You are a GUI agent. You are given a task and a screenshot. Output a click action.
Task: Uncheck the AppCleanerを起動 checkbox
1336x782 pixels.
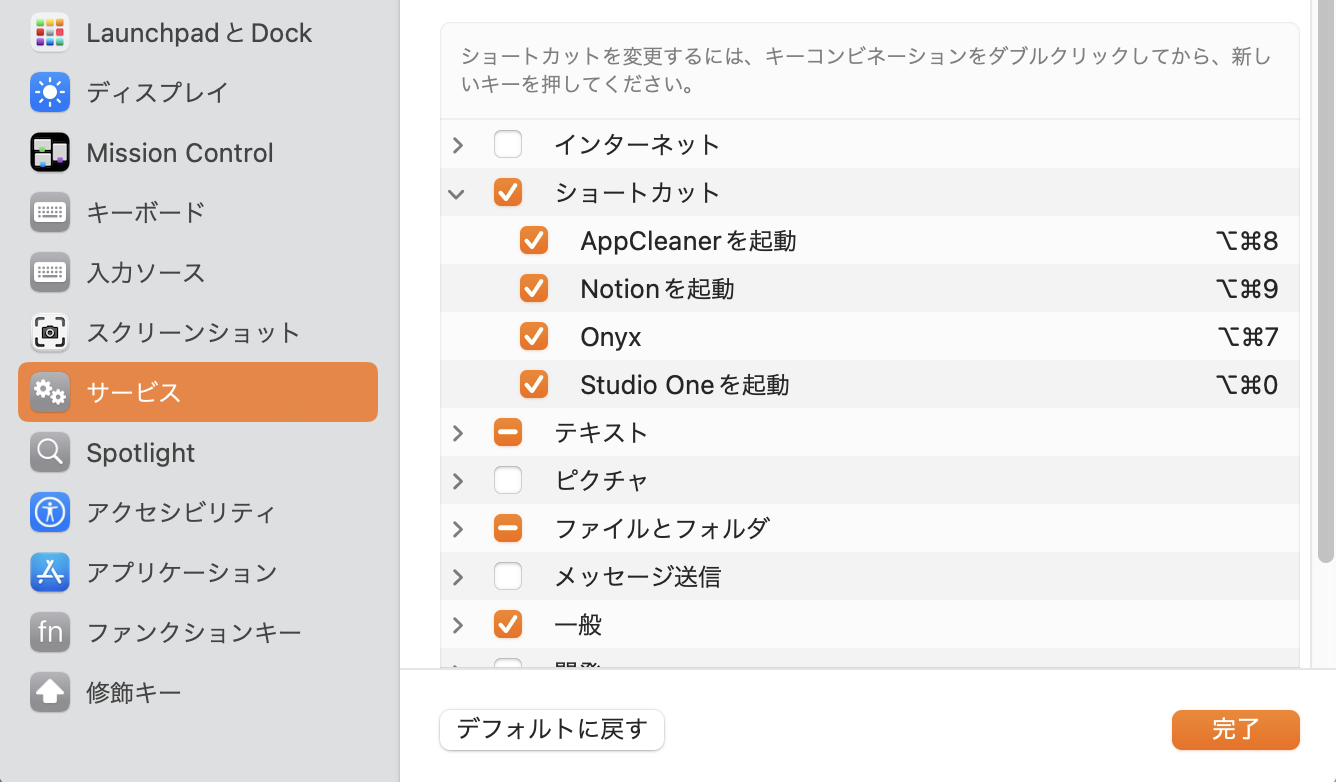click(534, 241)
